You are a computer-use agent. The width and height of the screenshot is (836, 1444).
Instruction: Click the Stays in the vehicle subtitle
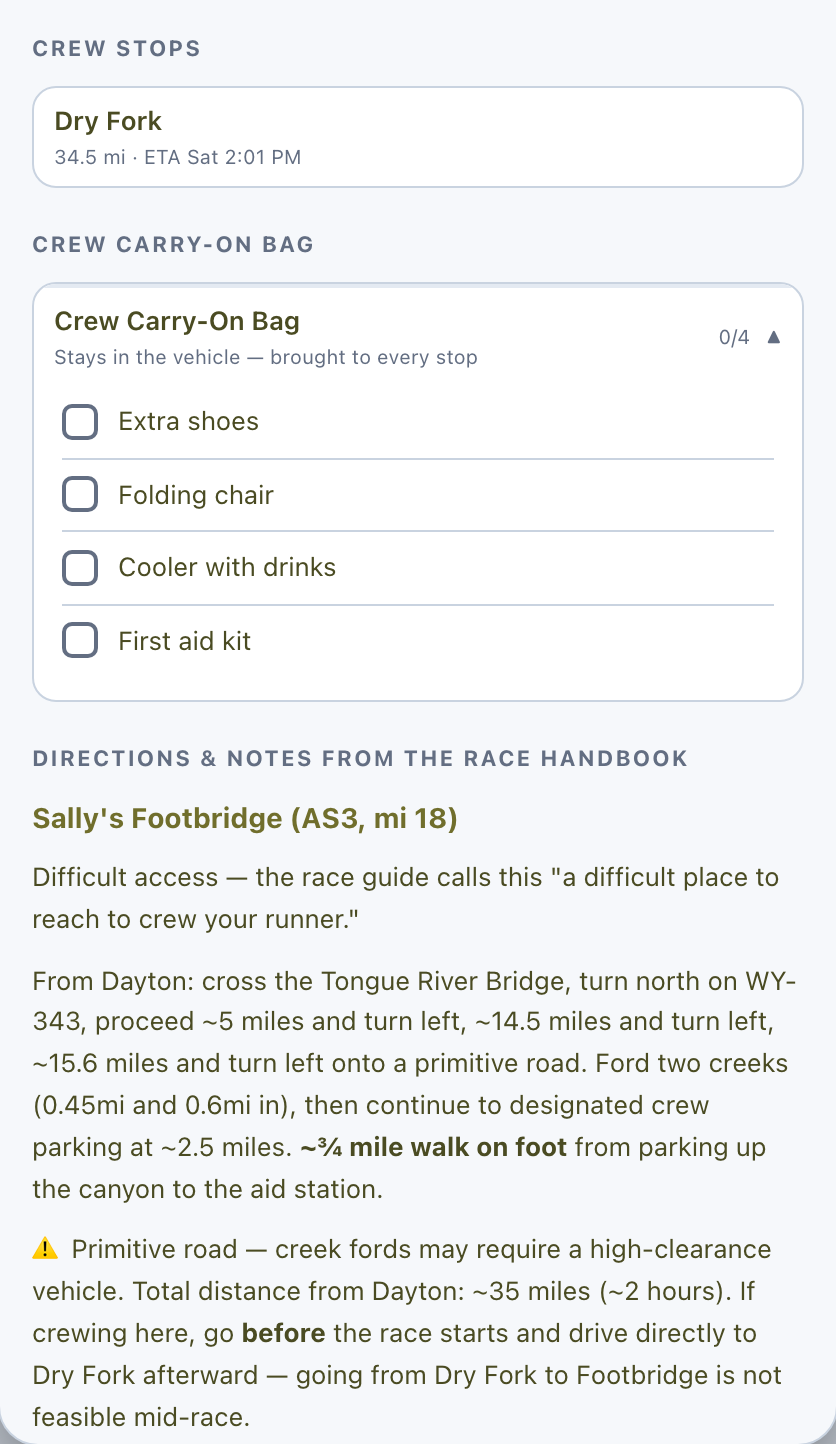(x=266, y=357)
